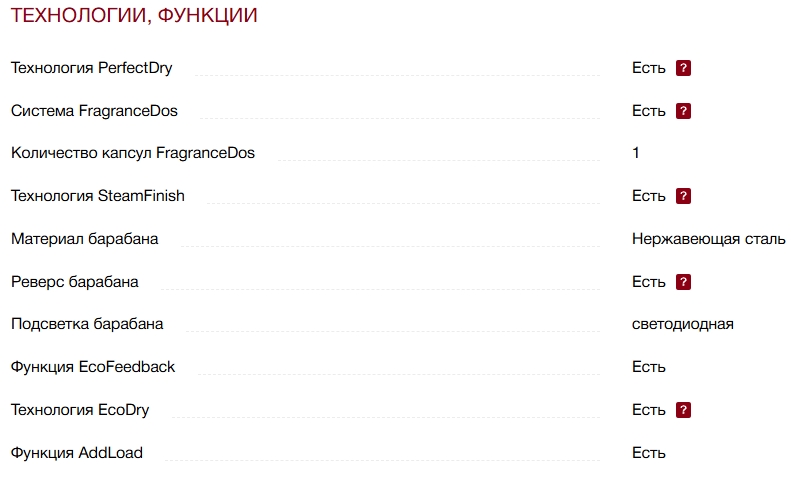Click the Функция AddLoad label

pyautogui.click(x=77, y=453)
